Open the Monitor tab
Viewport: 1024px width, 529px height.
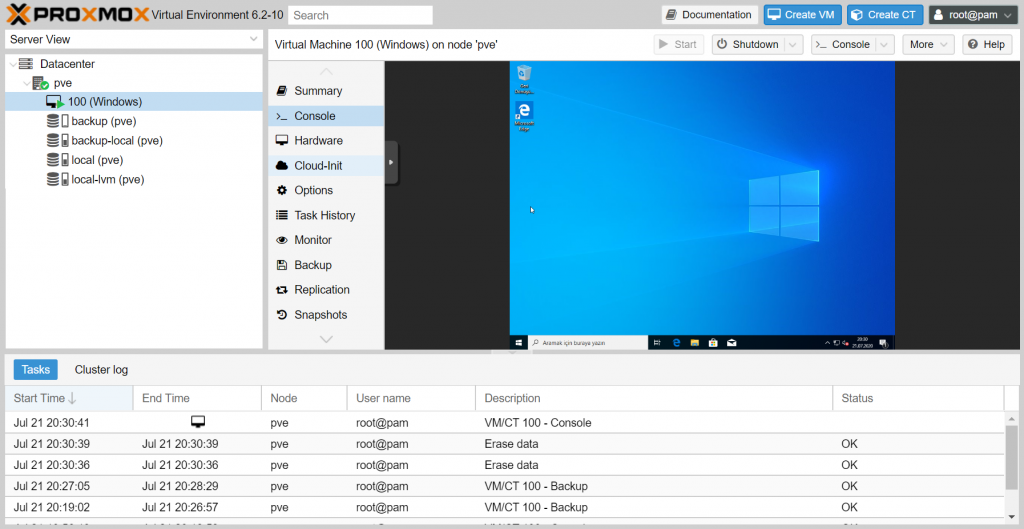coord(326,240)
